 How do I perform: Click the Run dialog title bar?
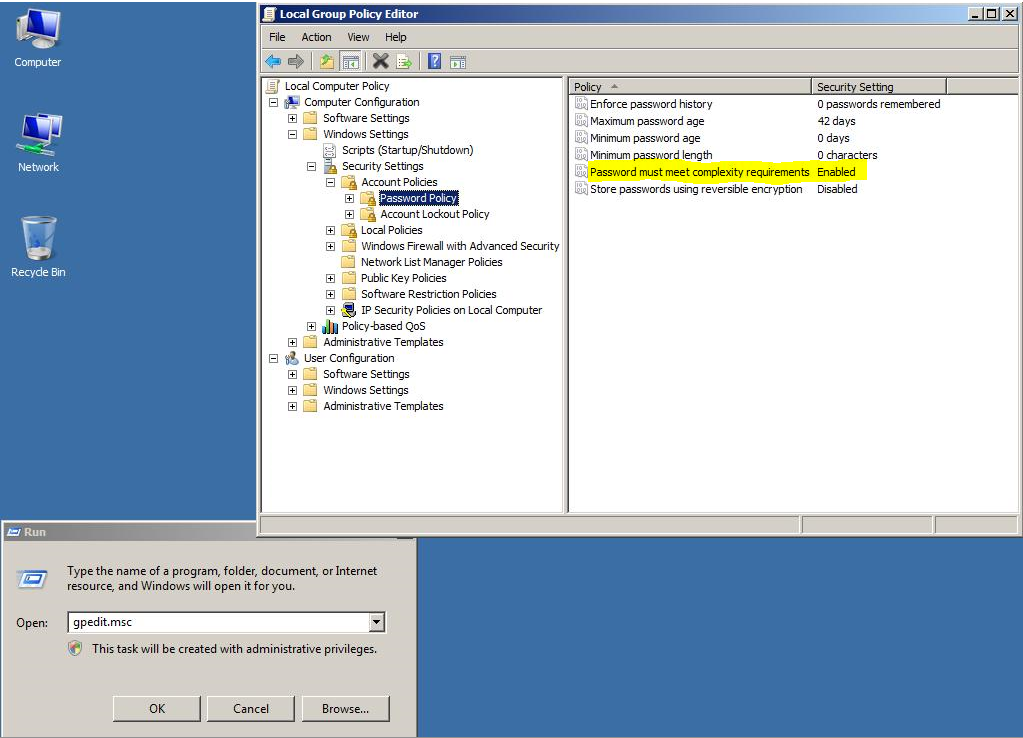click(130, 532)
